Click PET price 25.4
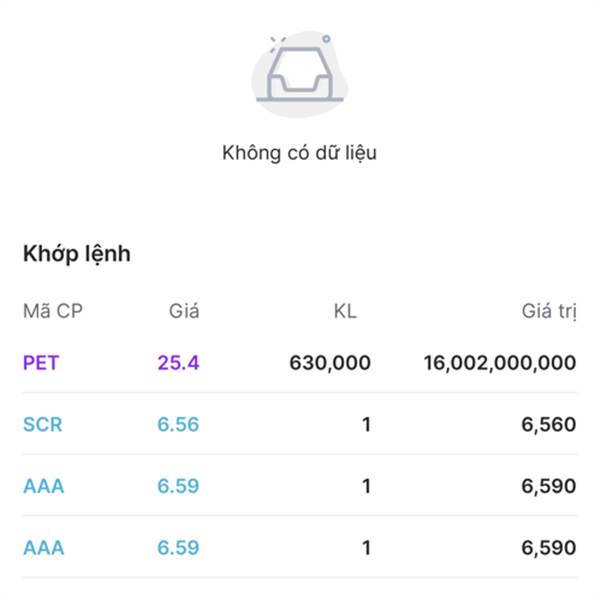600x600 pixels. [x=178, y=363]
